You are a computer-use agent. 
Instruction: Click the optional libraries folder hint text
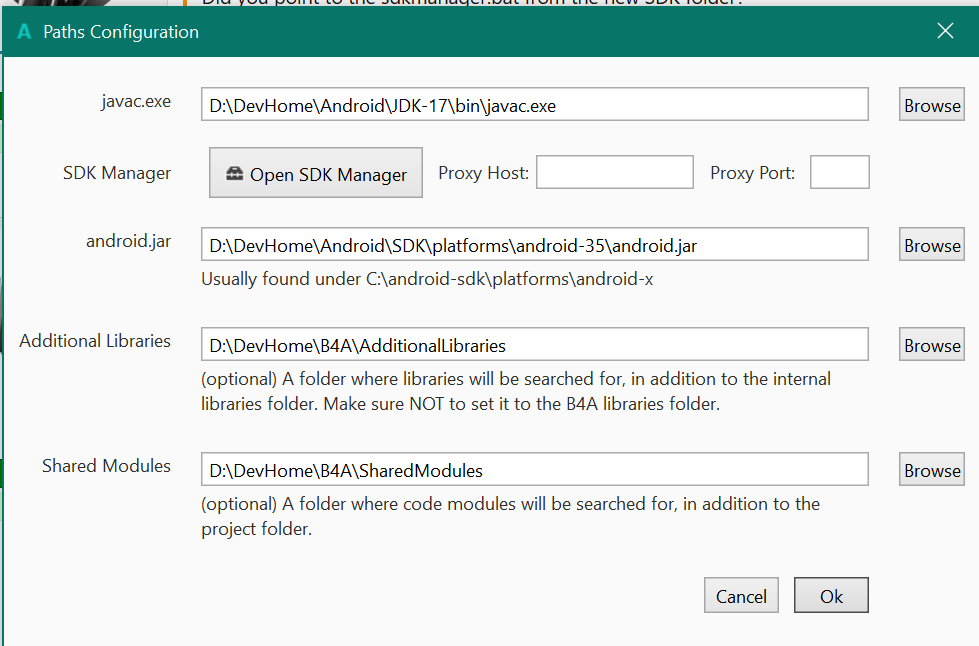[516, 391]
